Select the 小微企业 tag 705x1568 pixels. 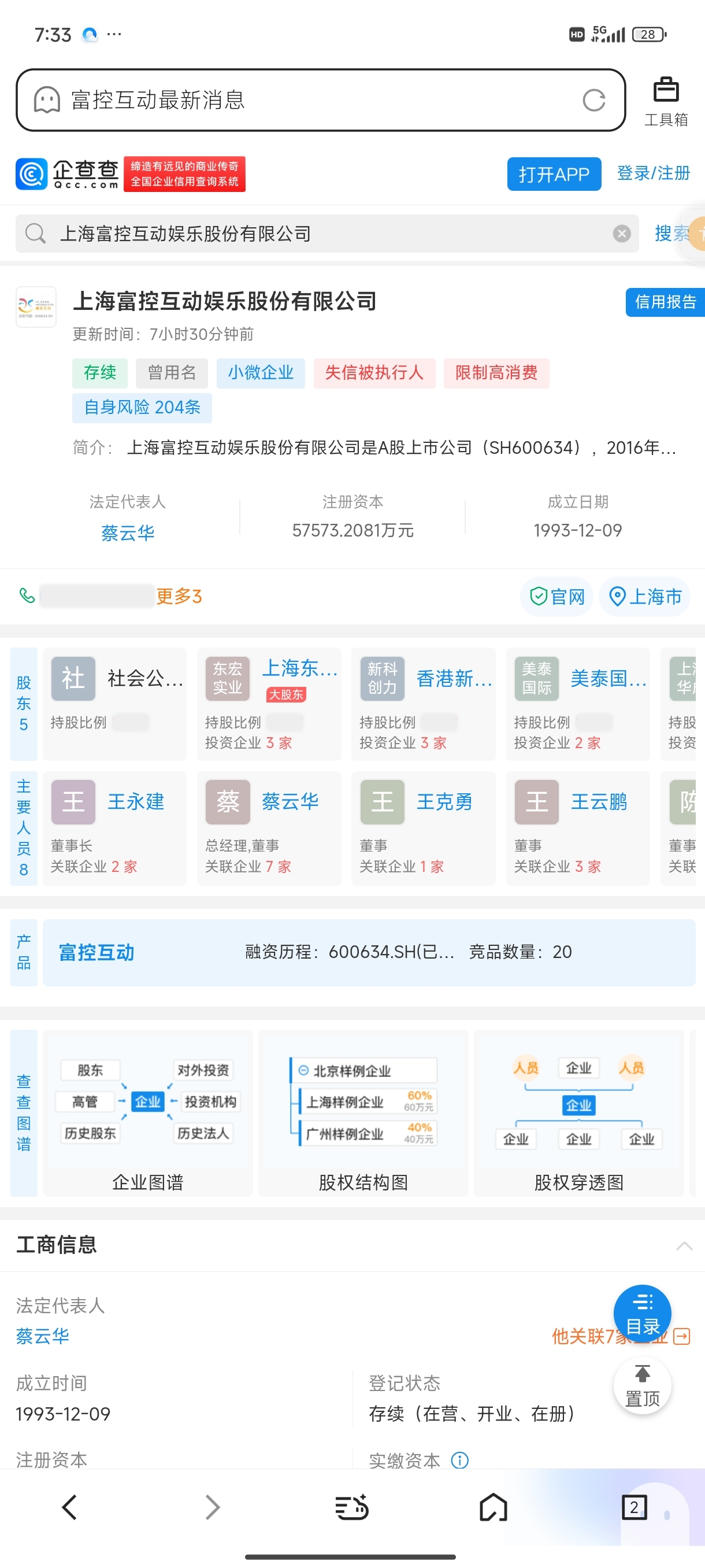coord(261,372)
